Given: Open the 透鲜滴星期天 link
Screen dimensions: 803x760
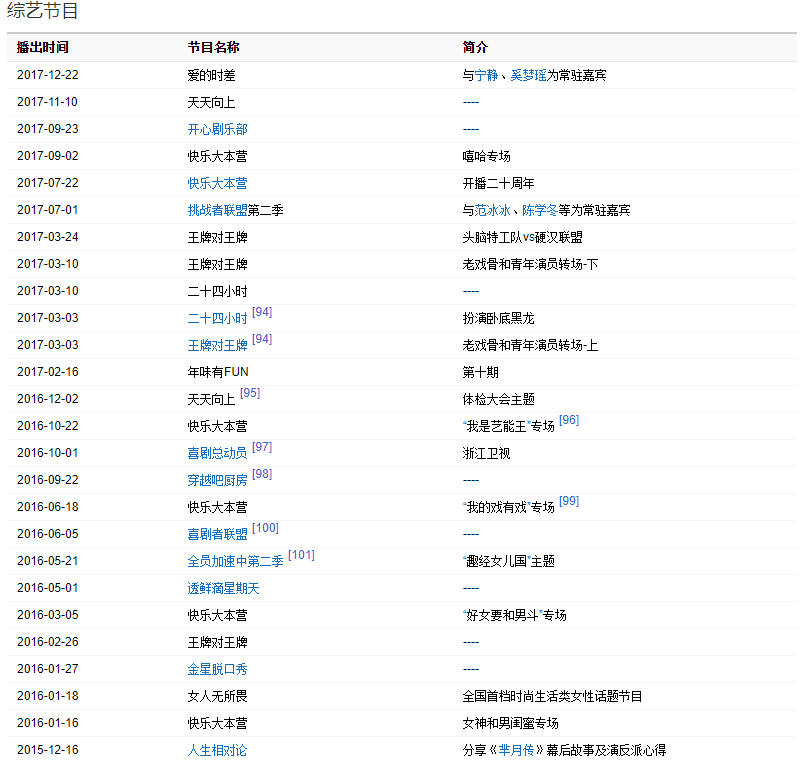Looking at the screenshot, I should pos(223,588).
